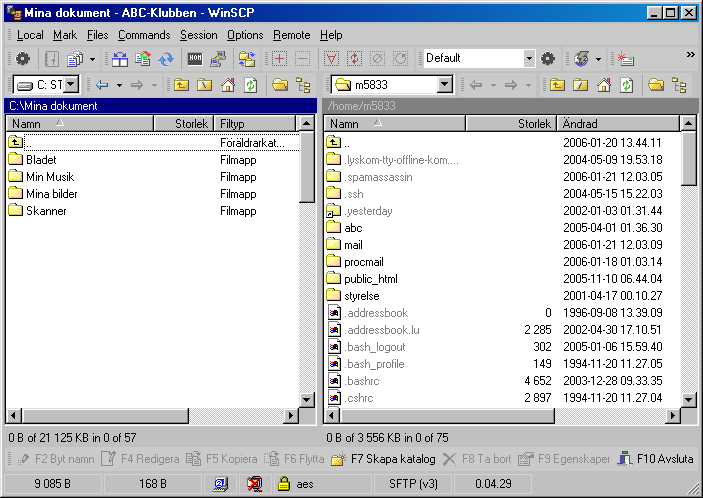
Task: Click the Select files plus icon
Action: 280,59
